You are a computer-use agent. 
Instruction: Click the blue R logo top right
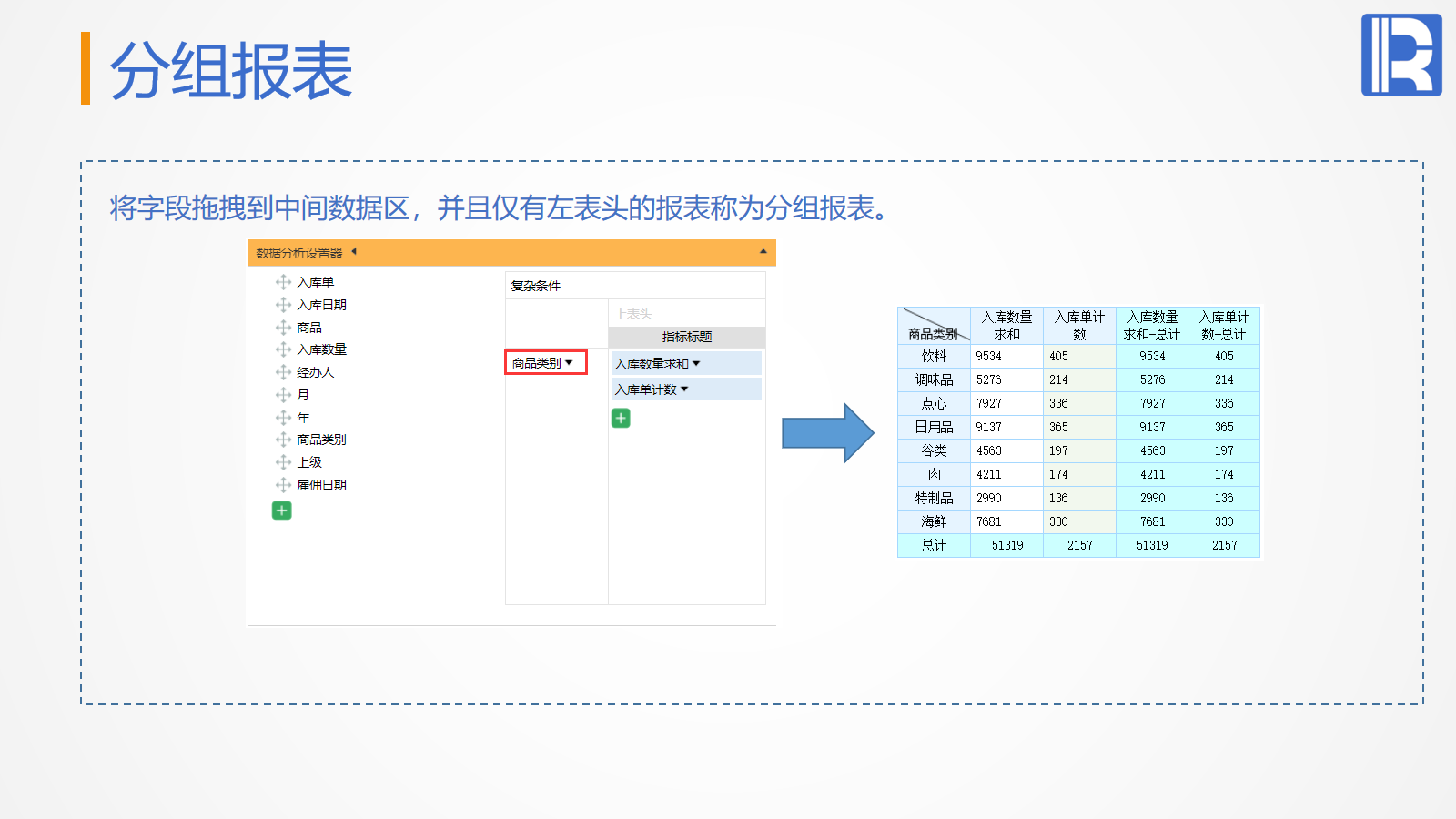(1401, 55)
